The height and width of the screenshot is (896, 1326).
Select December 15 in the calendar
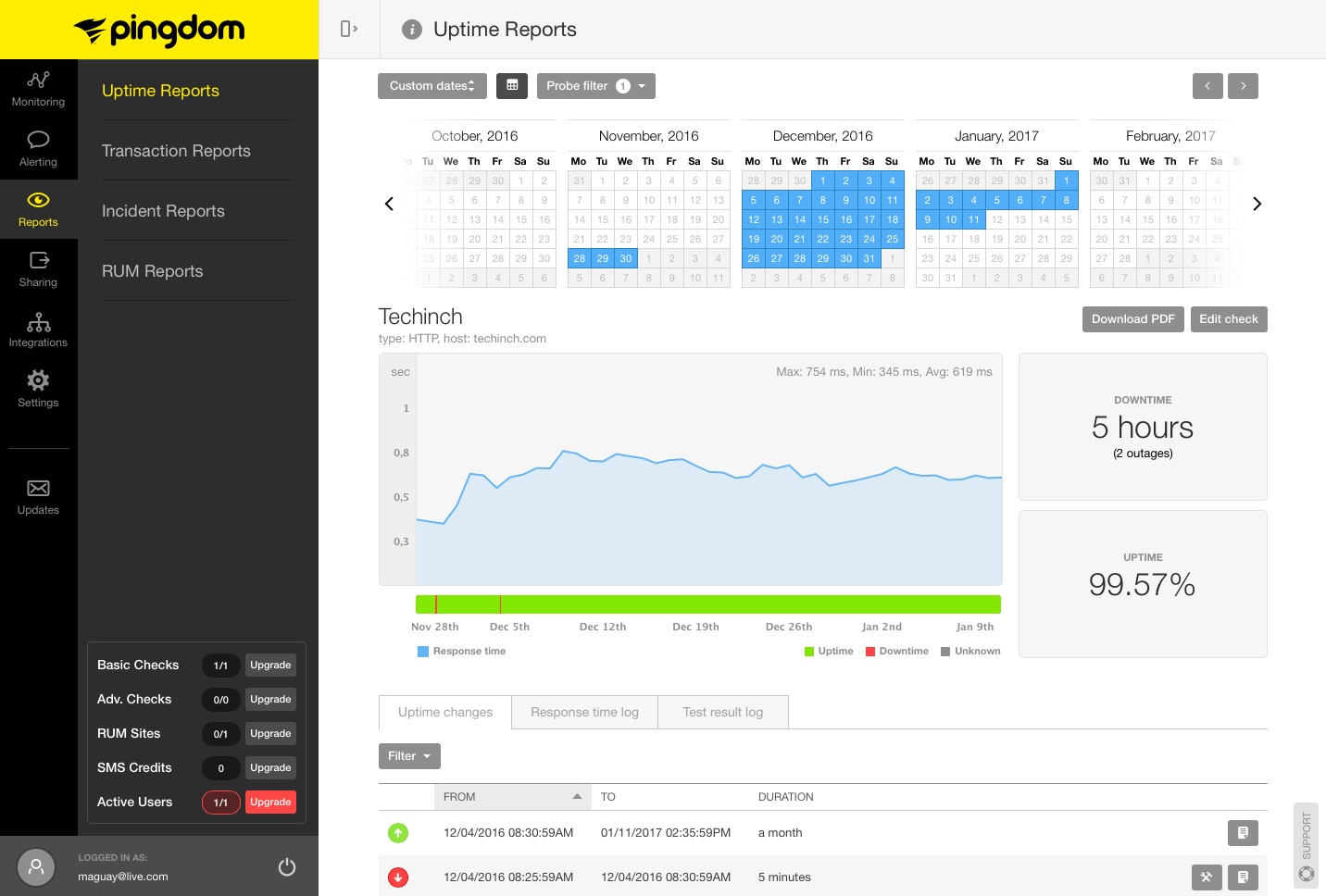[x=822, y=220]
